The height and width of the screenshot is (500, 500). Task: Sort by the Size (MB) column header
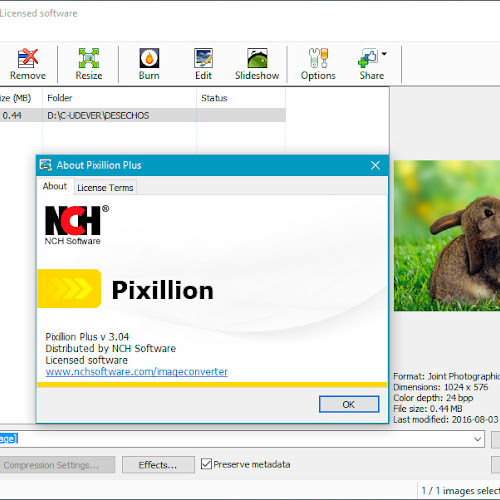[x=21, y=98]
